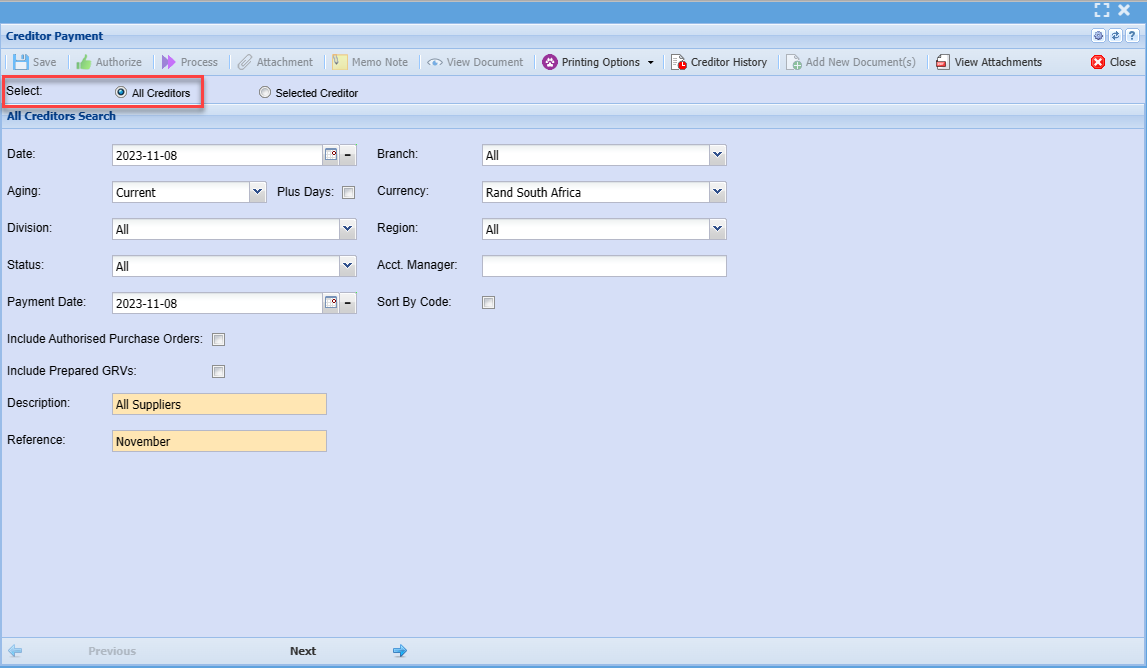This screenshot has width=1147, height=668.
Task: Expand the Aging dropdown showing Current
Action: [x=257, y=192]
